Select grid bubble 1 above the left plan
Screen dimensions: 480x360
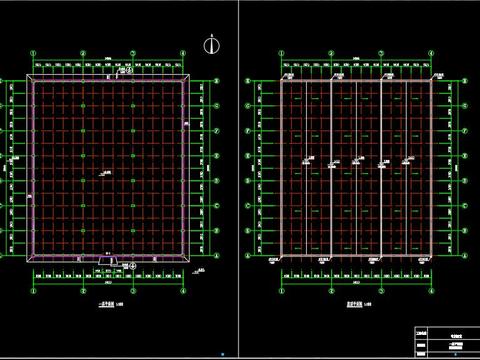(33, 53)
